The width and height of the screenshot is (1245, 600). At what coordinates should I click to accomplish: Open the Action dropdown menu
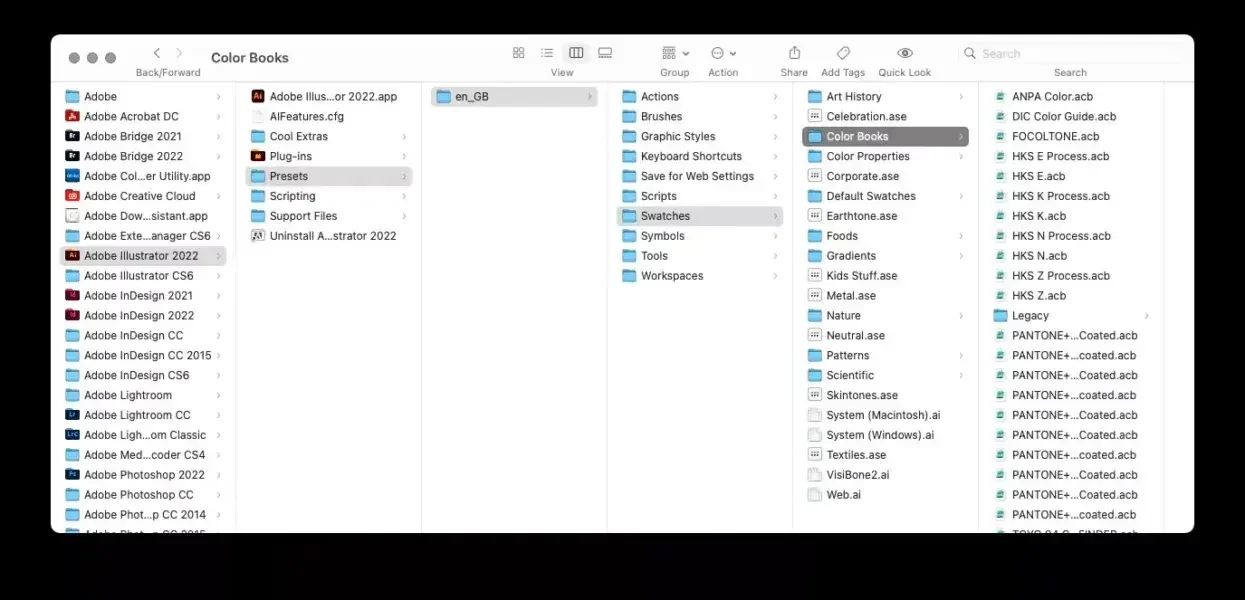tap(723, 53)
